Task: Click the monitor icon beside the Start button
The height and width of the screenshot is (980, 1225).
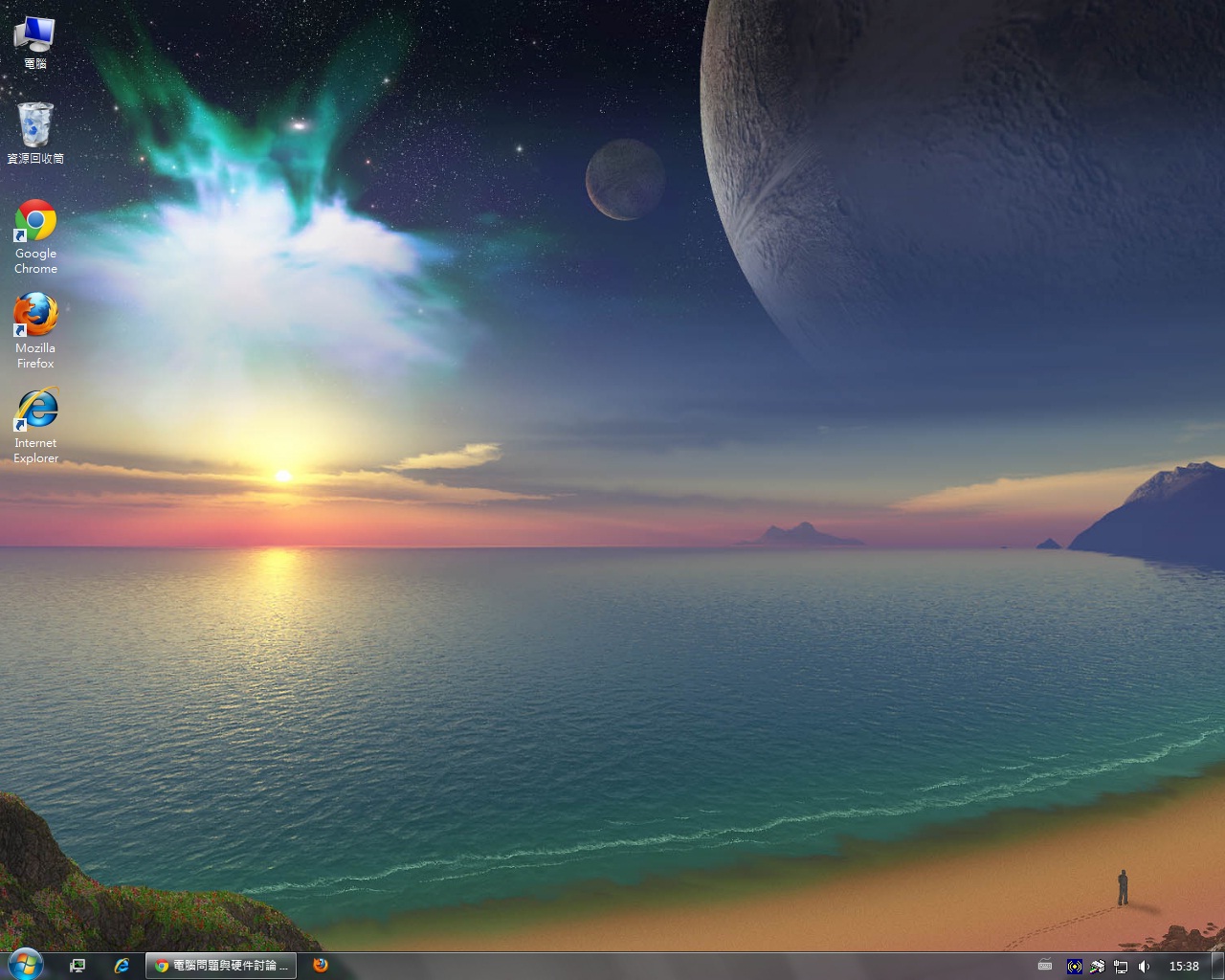Action: (78, 966)
